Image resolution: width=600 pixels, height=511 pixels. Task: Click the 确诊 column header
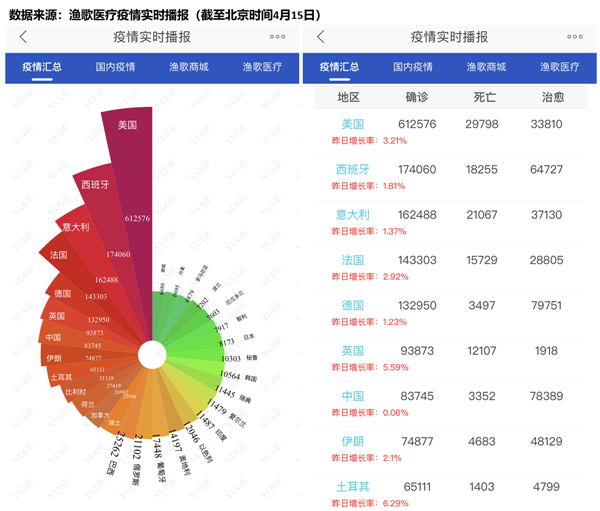pyautogui.click(x=417, y=98)
